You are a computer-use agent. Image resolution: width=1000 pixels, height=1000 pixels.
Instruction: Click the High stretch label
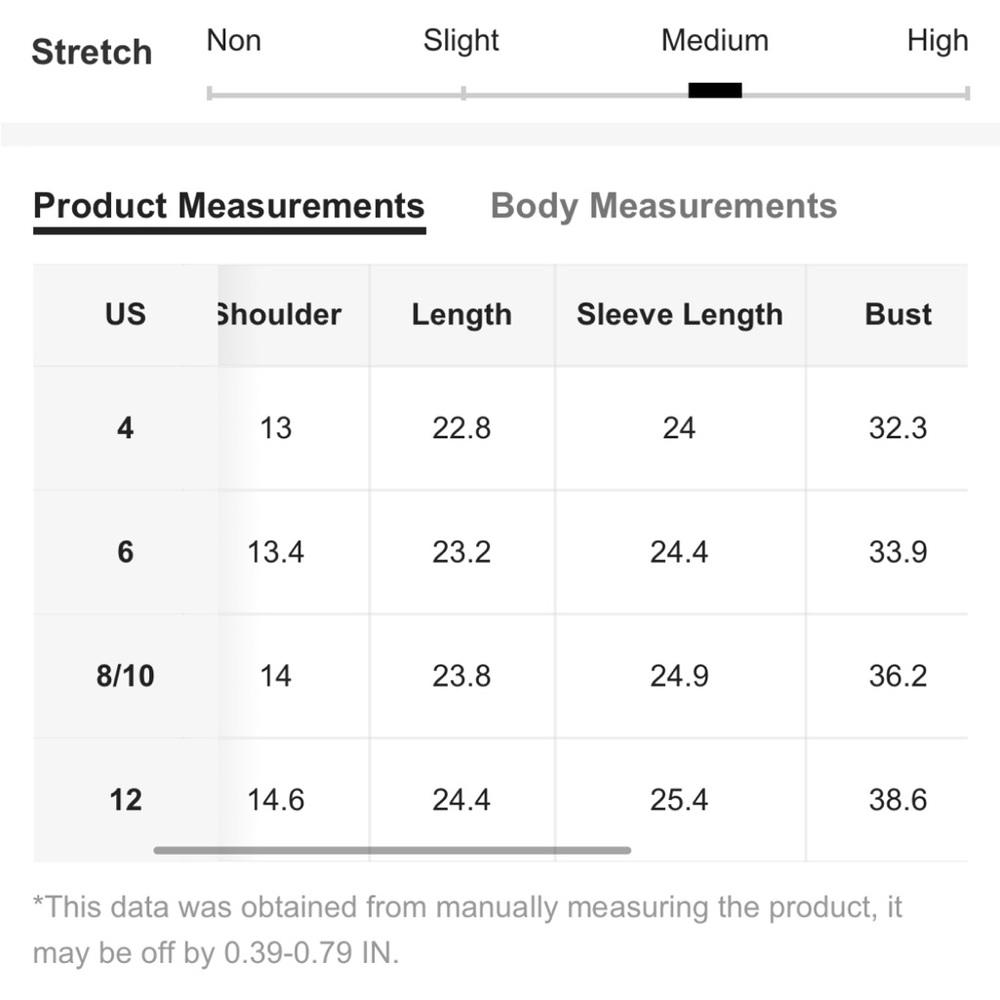(937, 41)
